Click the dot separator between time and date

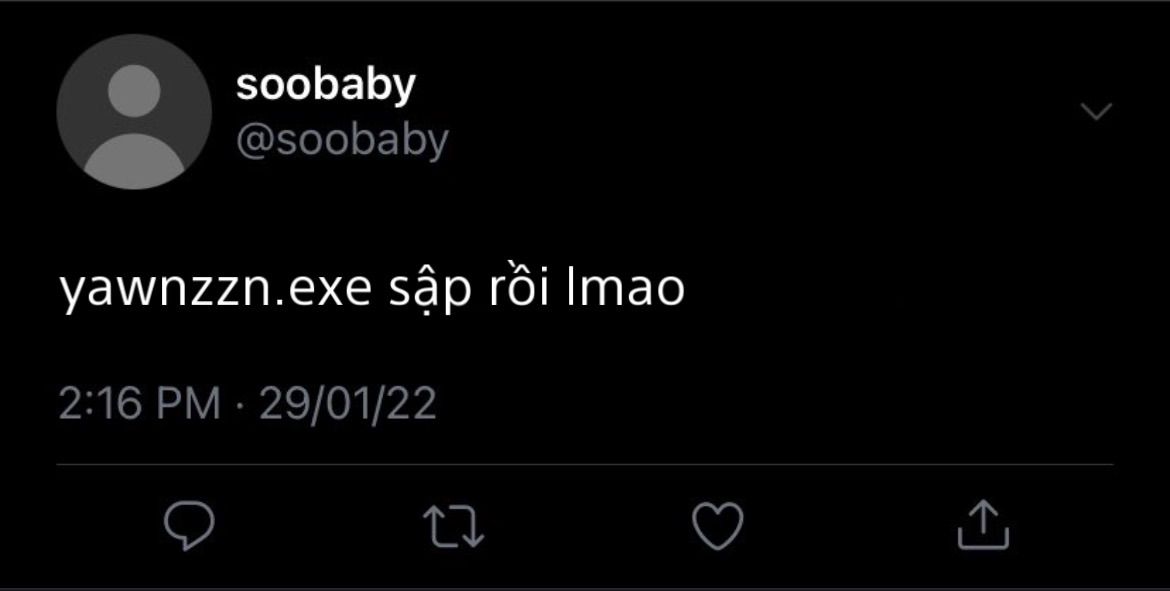[x=240, y=406]
